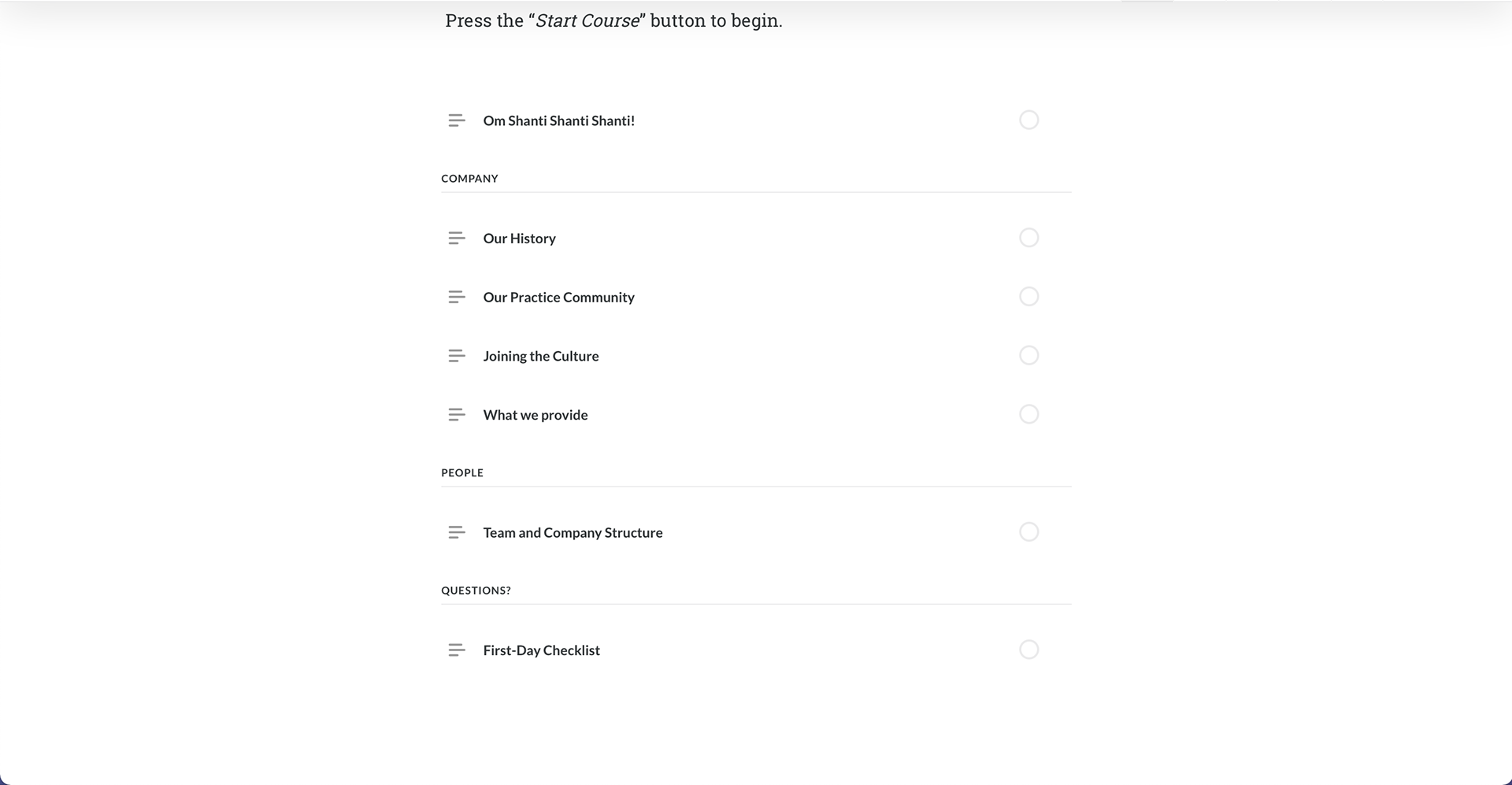
Task: Open the Our History lesson
Action: (x=519, y=239)
